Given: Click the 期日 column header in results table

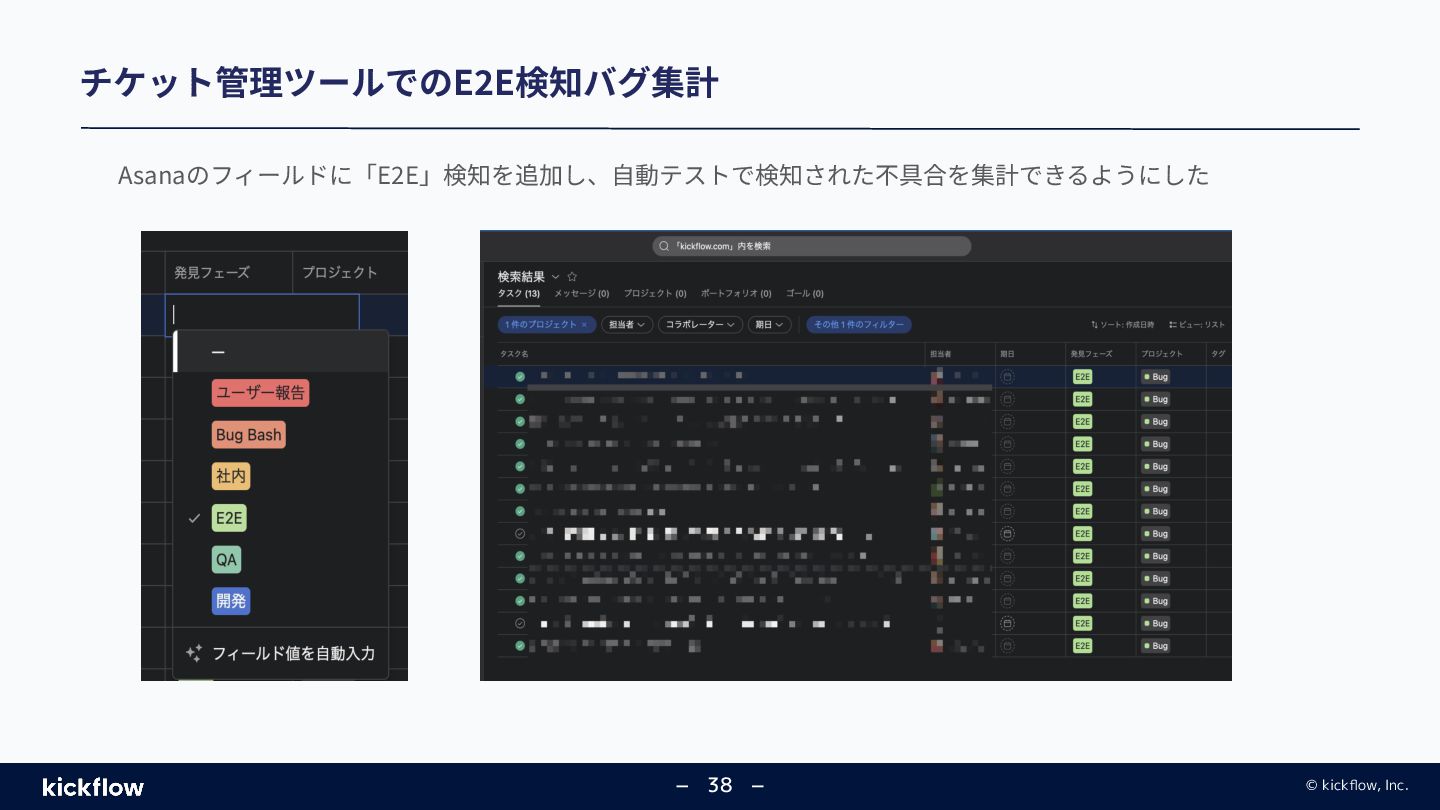Looking at the screenshot, I should coord(1007,354).
